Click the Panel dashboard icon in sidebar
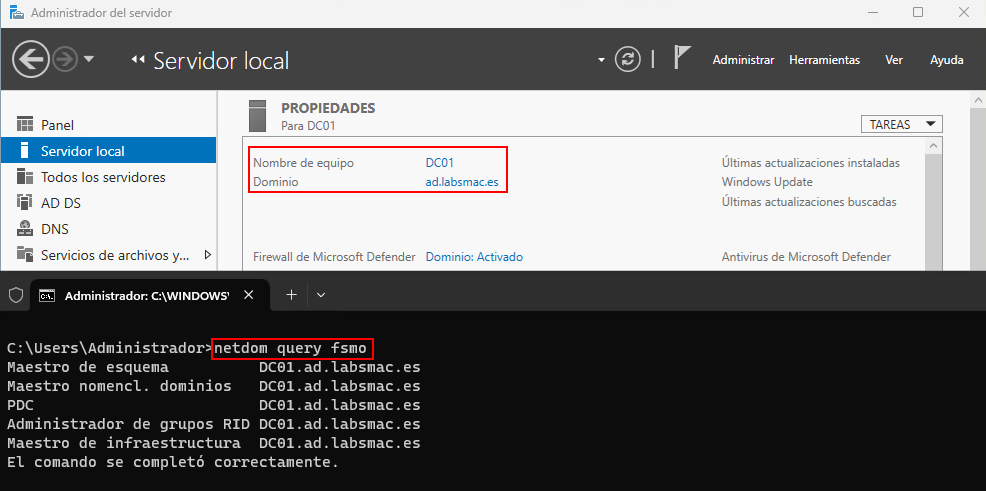The width and height of the screenshot is (986, 491). pyautogui.click(x=26, y=125)
